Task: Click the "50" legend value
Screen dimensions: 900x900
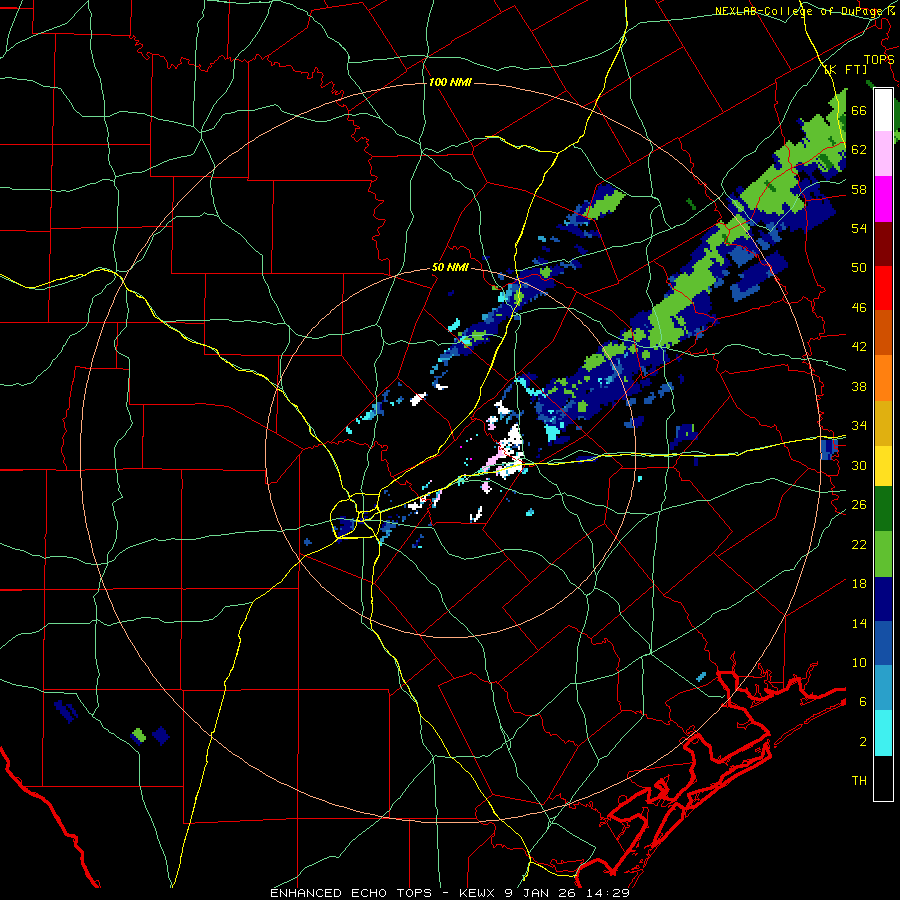Action: coord(859,268)
